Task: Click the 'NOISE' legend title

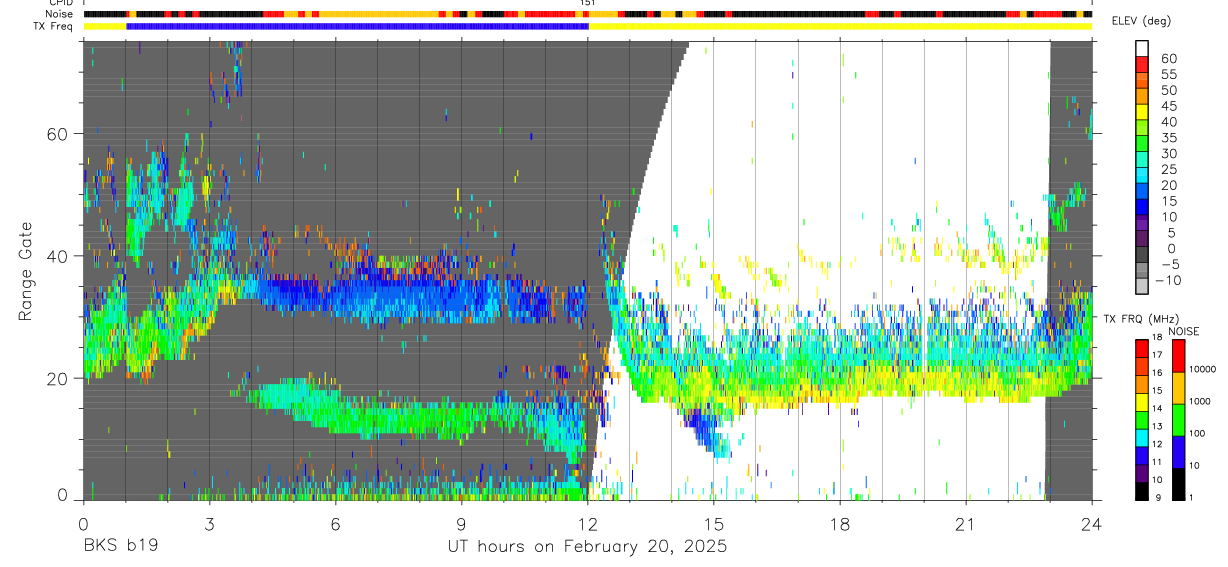Action: click(x=1183, y=331)
